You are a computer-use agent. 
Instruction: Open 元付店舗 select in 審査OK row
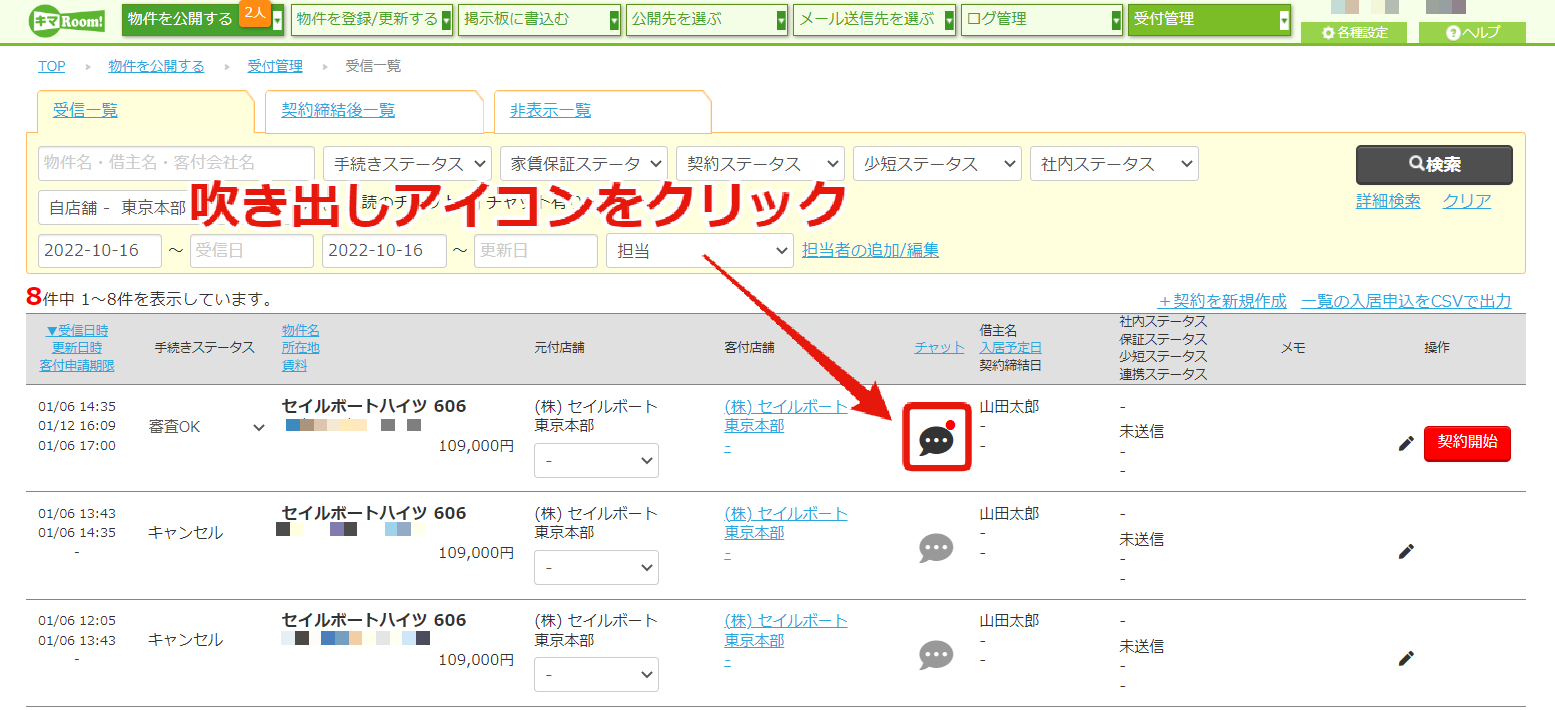(x=596, y=460)
